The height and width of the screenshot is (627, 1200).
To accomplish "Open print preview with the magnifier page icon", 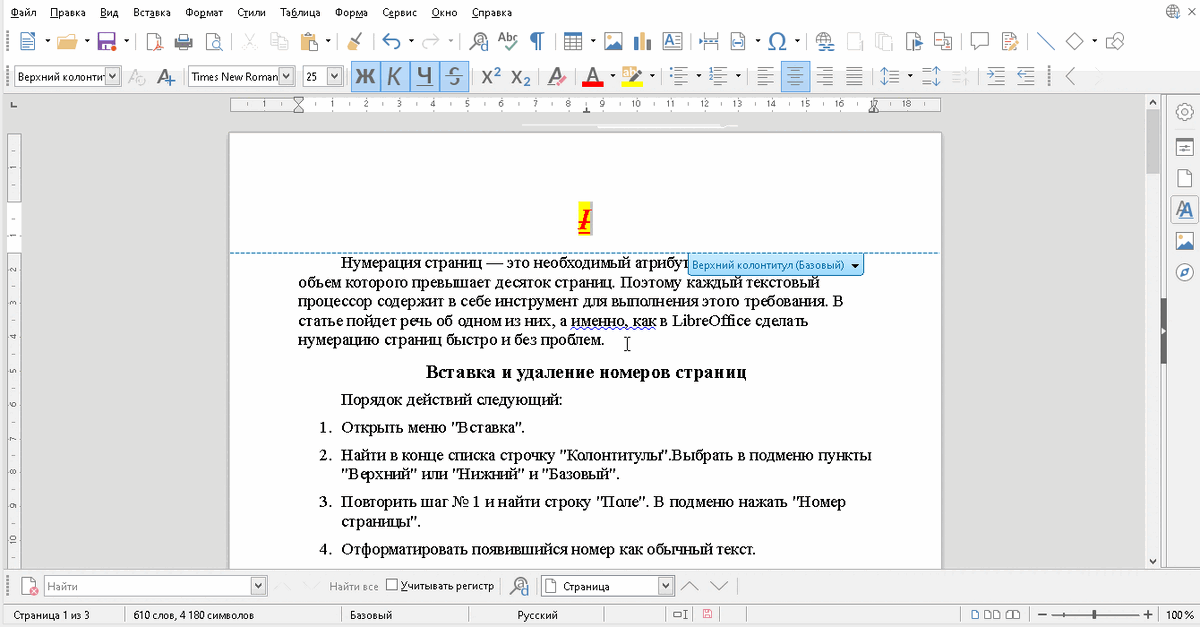I will pos(214,42).
